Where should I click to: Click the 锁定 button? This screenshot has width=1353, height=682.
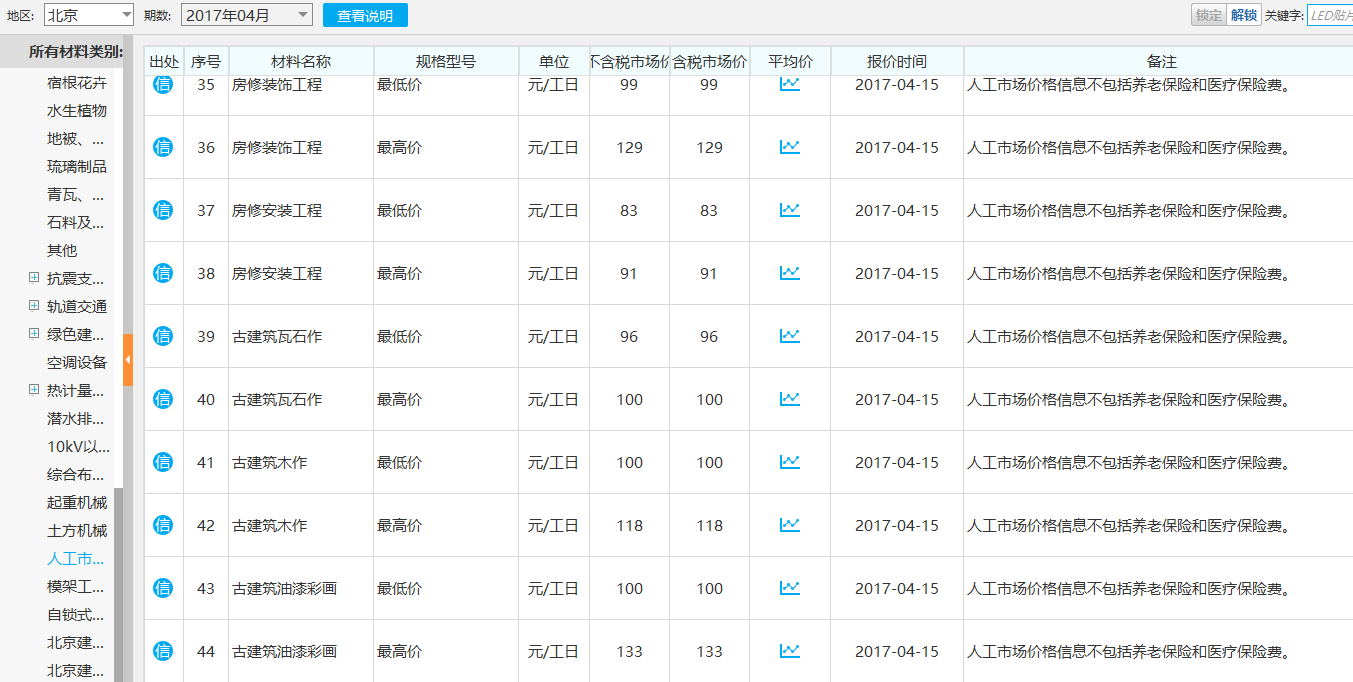1209,15
